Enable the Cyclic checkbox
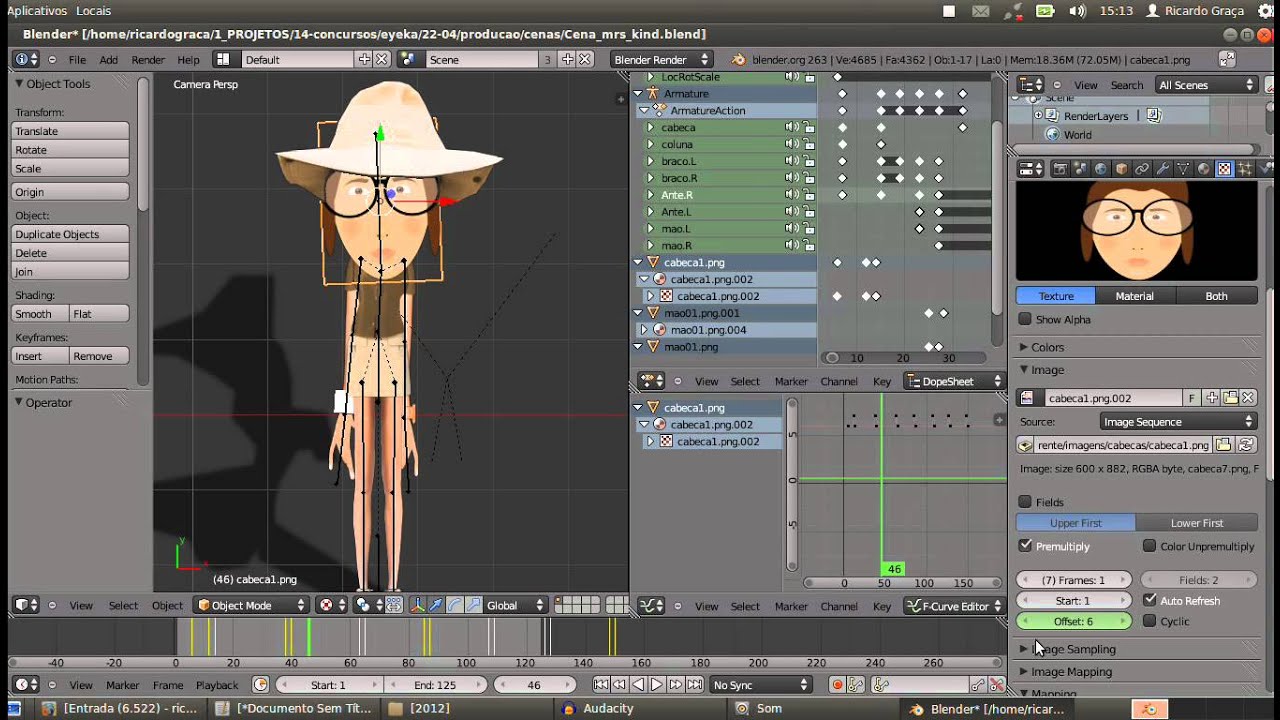 (x=1150, y=621)
